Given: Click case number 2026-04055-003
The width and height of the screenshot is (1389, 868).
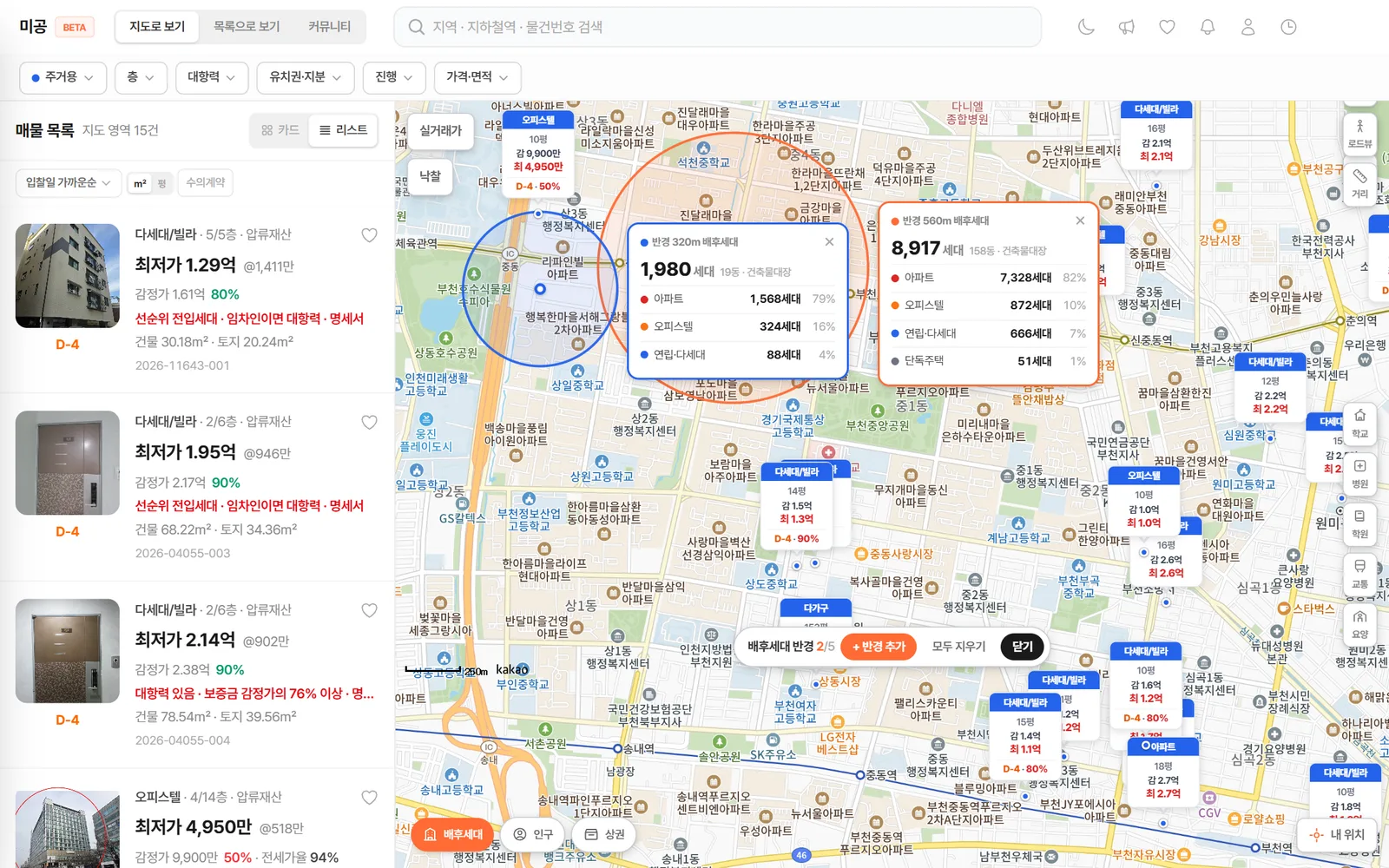Looking at the screenshot, I should [182, 553].
